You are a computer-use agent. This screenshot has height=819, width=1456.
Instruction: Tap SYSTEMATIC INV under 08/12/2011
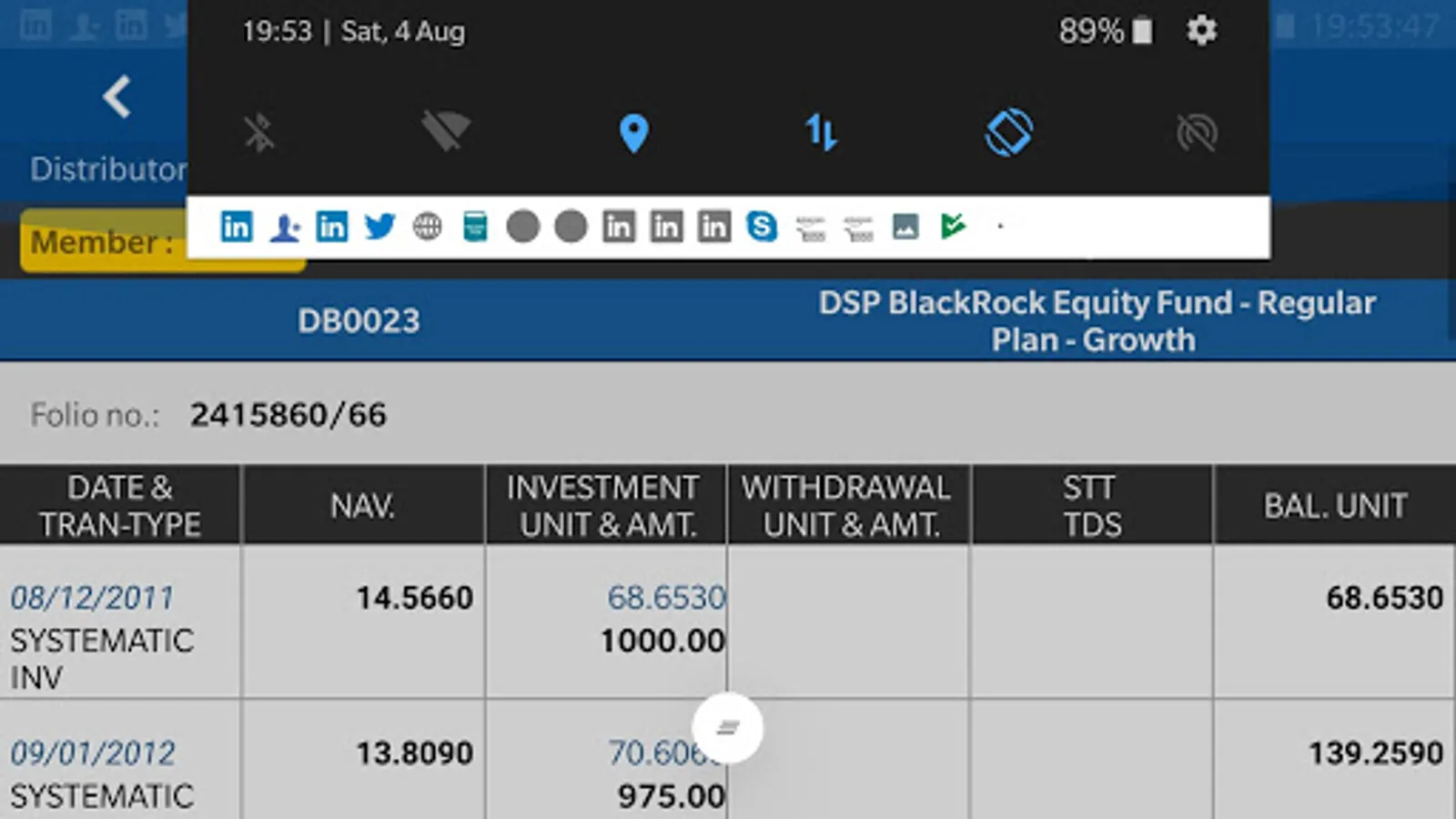click(102, 659)
